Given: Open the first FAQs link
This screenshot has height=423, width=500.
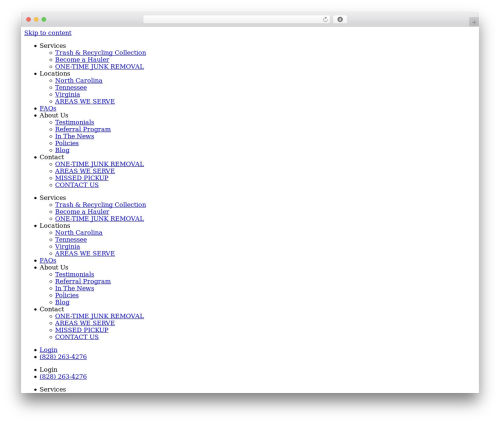Looking at the screenshot, I should tap(48, 109).
